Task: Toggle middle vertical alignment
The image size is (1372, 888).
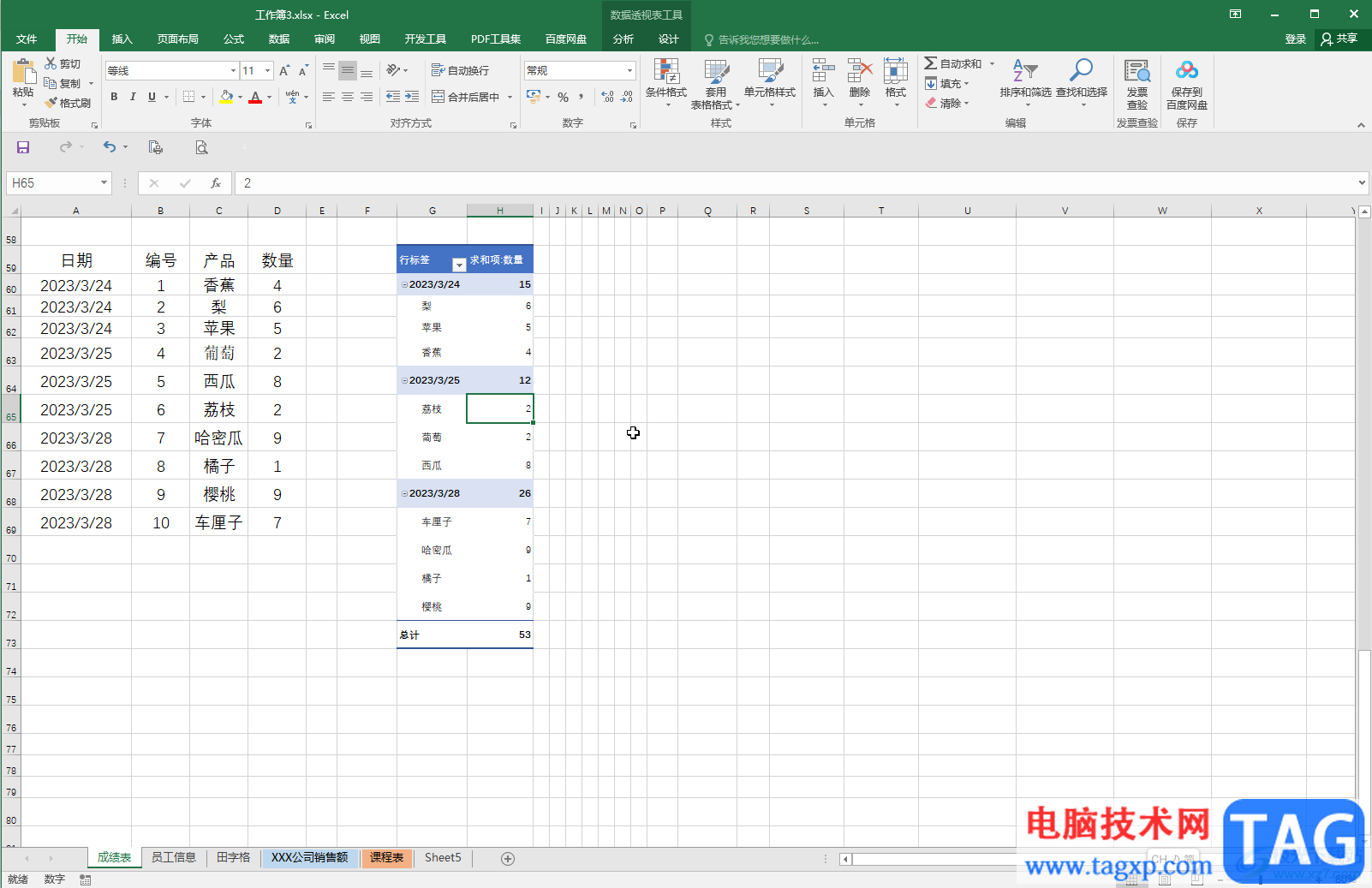Action: [x=348, y=70]
